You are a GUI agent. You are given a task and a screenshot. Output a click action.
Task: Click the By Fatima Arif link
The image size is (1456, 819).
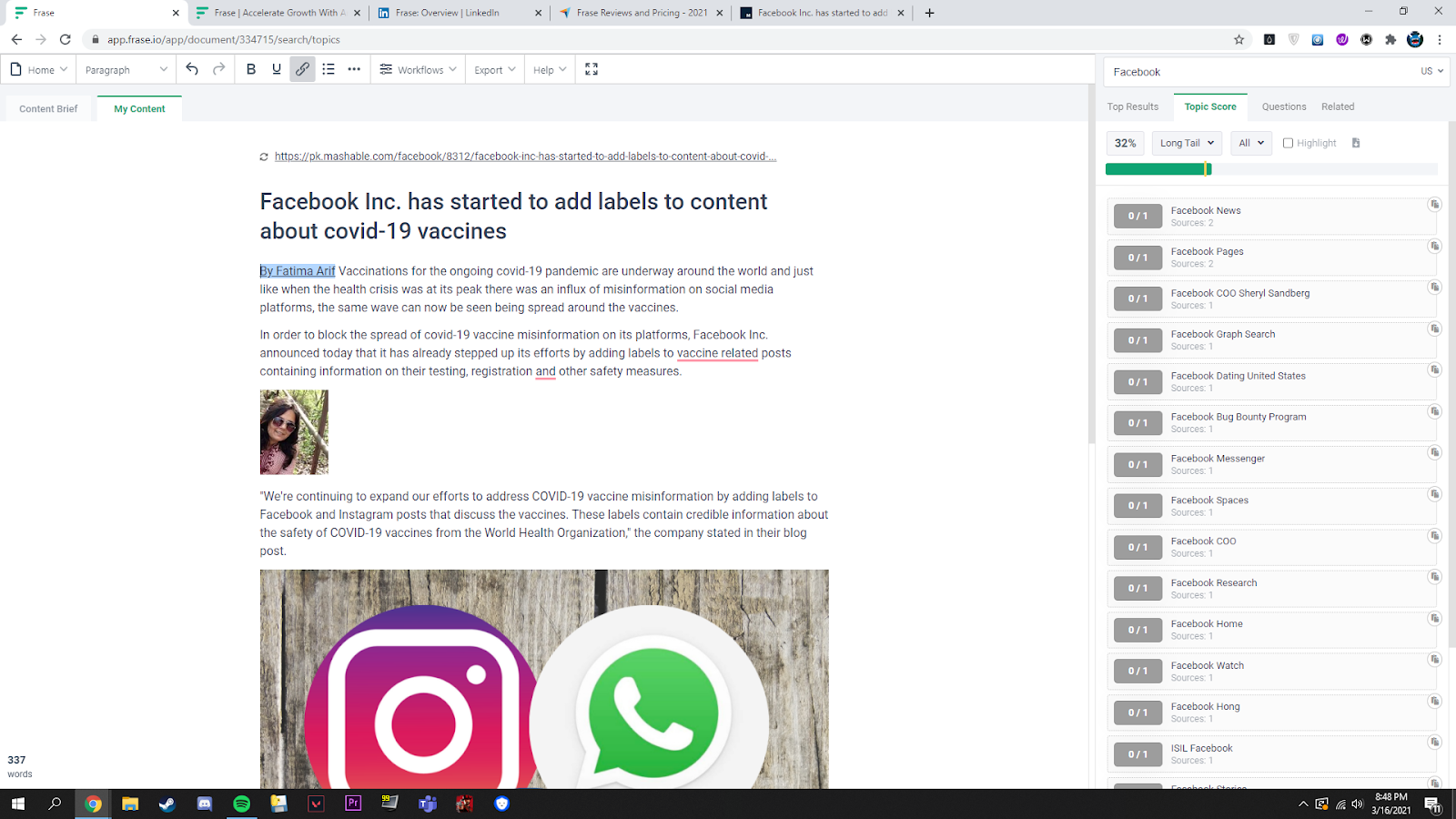coord(298,271)
